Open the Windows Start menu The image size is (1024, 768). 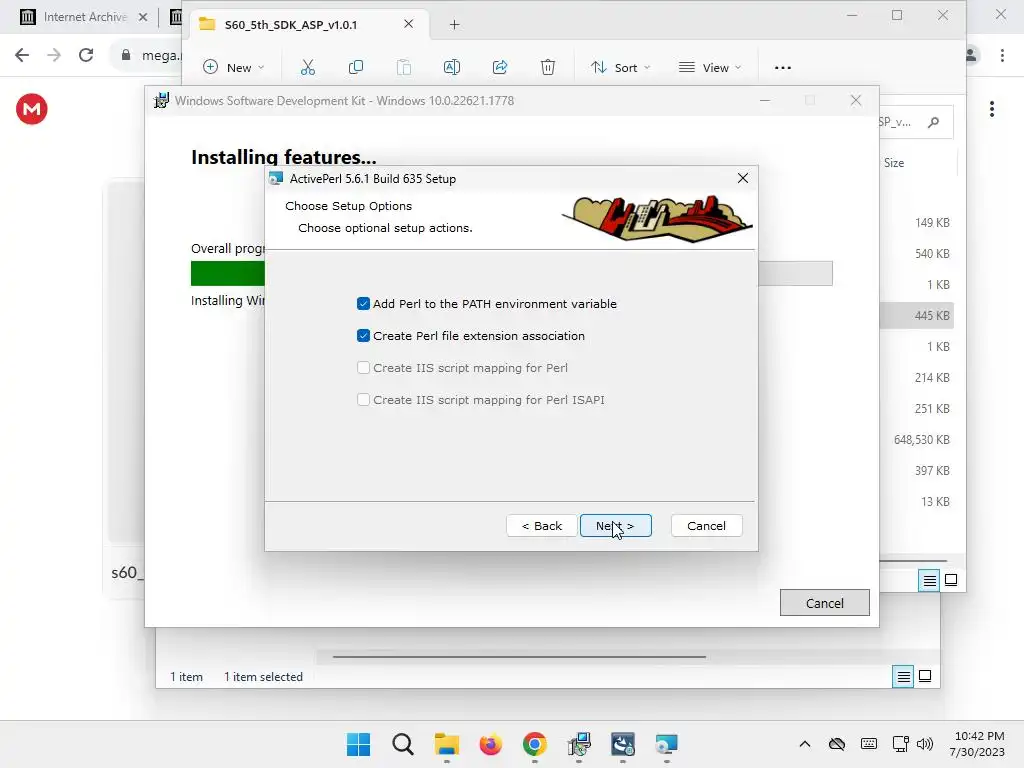359,744
